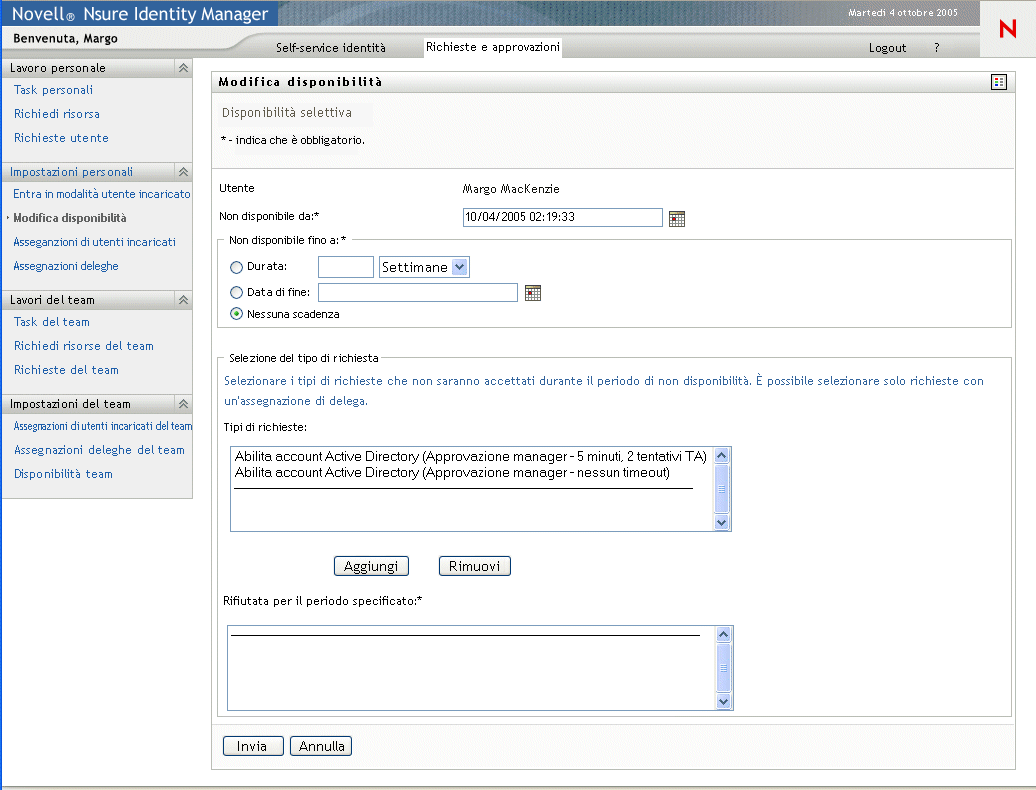This screenshot has width=1036, height=790.
Task: Select the Durata radio button
Action: [x=237, y=267]
